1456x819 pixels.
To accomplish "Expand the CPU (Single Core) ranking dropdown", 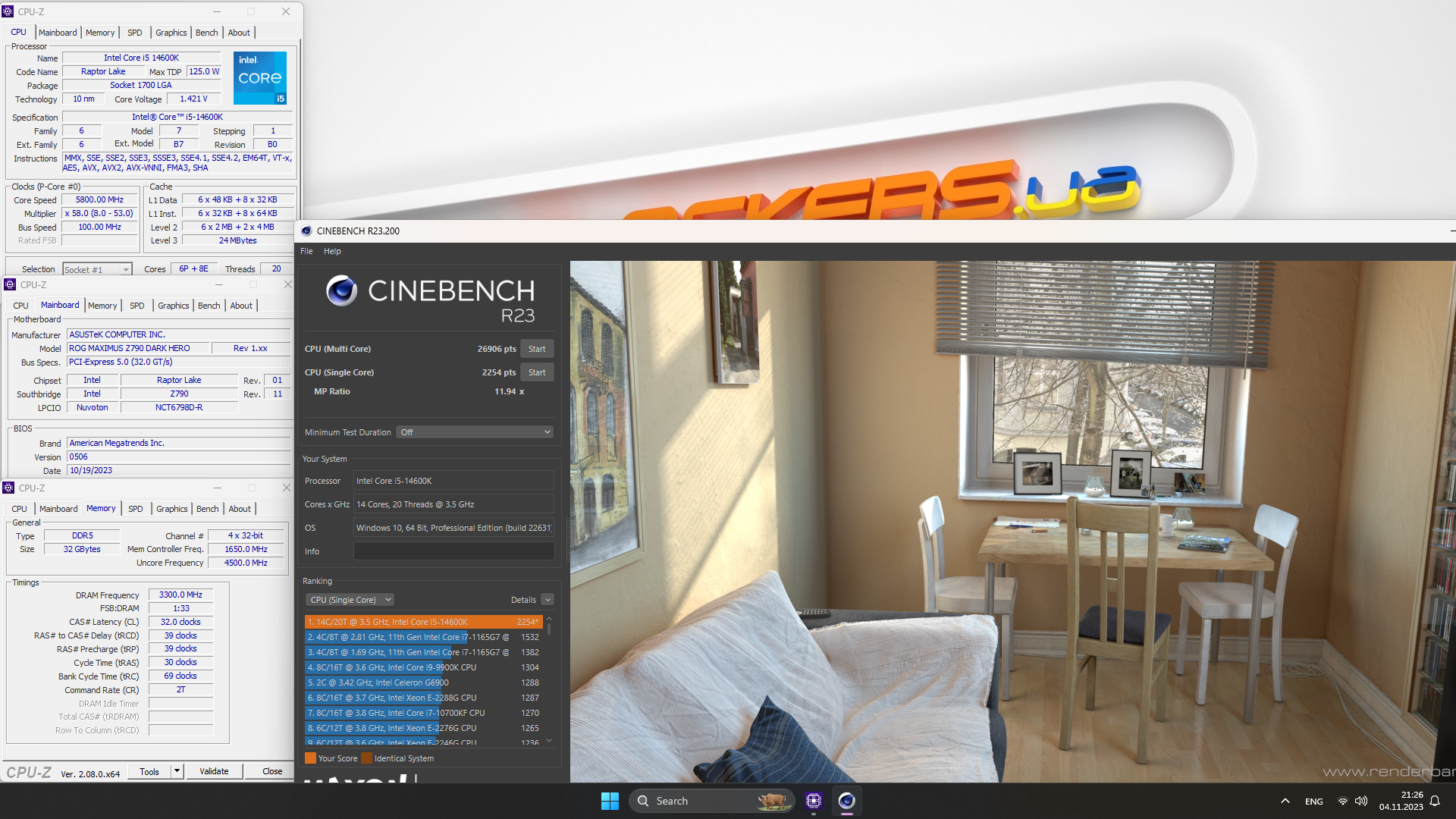I will [350, 600].
